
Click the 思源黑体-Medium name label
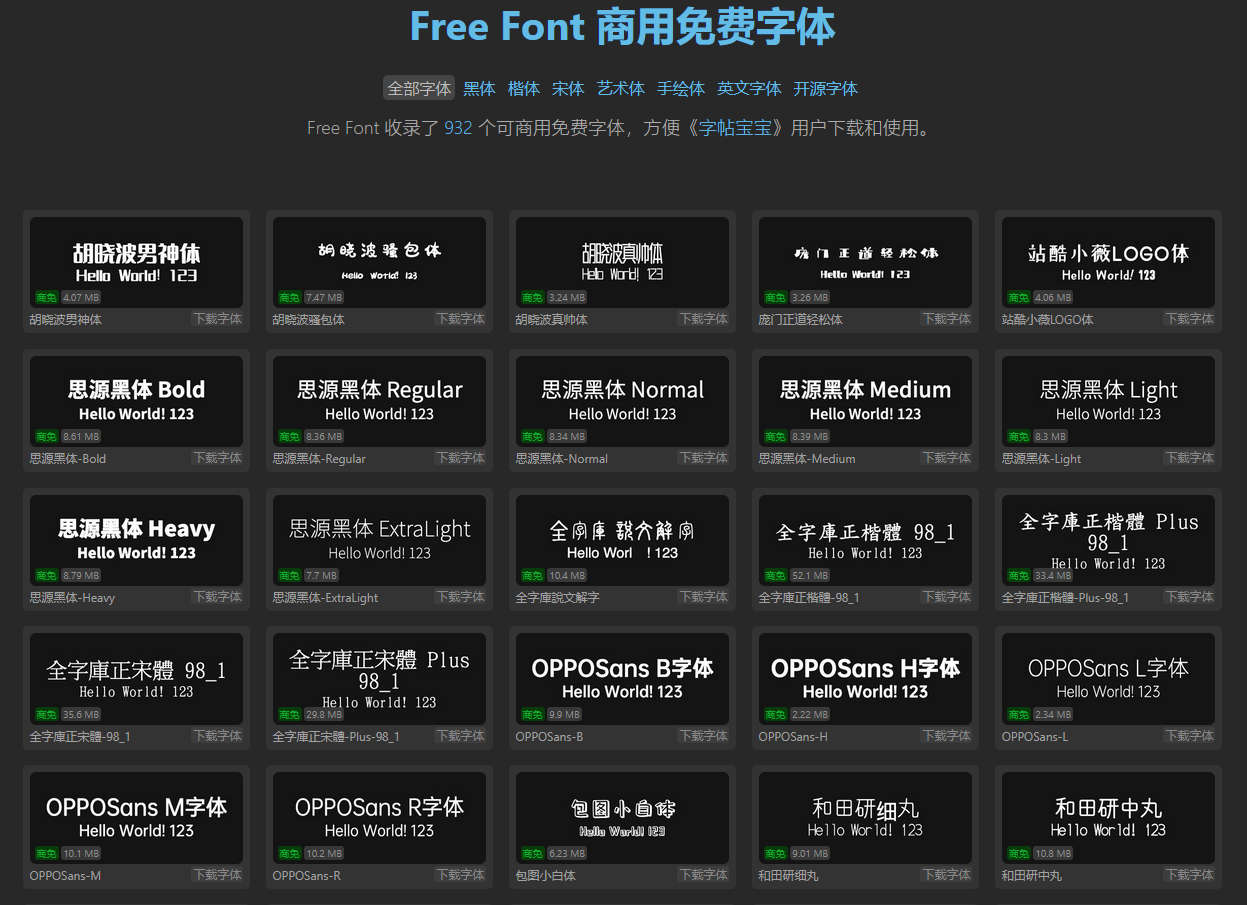coord(807,459)
